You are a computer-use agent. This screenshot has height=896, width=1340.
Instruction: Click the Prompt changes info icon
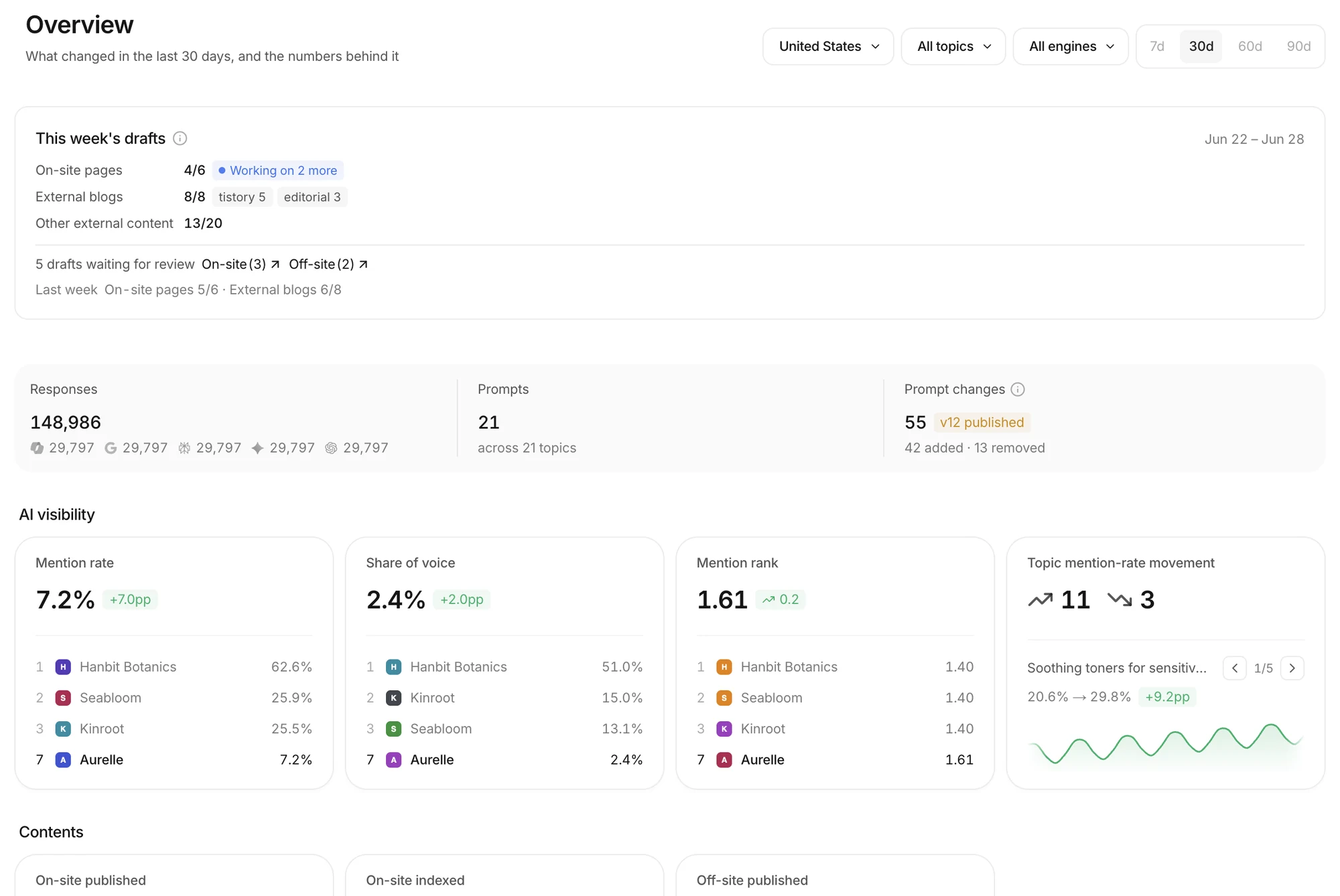(1018, 389)
